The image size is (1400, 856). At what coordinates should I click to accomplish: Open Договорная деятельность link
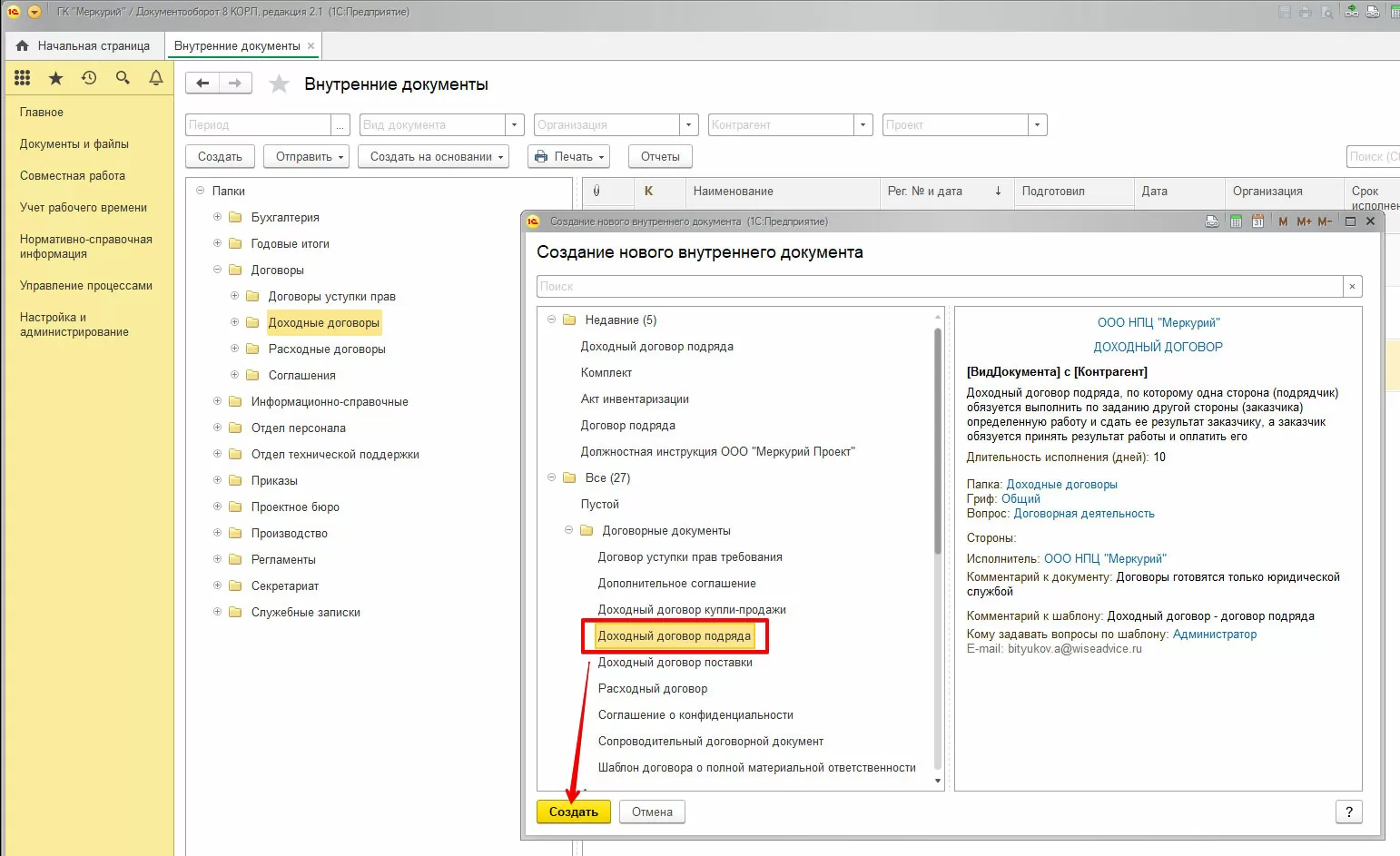coord(1084,514)
